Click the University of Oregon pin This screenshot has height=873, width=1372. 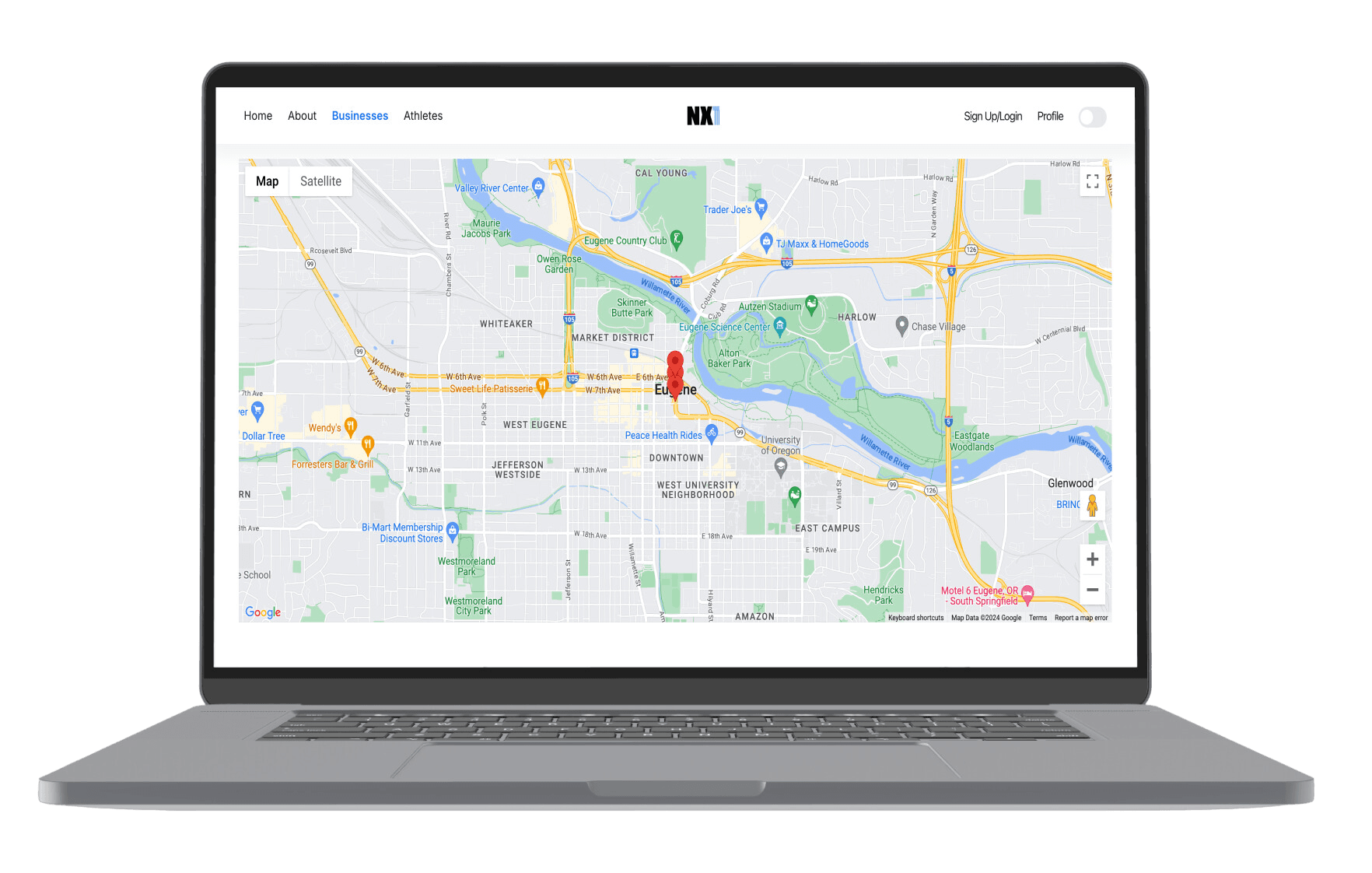(x=781, y=467)
